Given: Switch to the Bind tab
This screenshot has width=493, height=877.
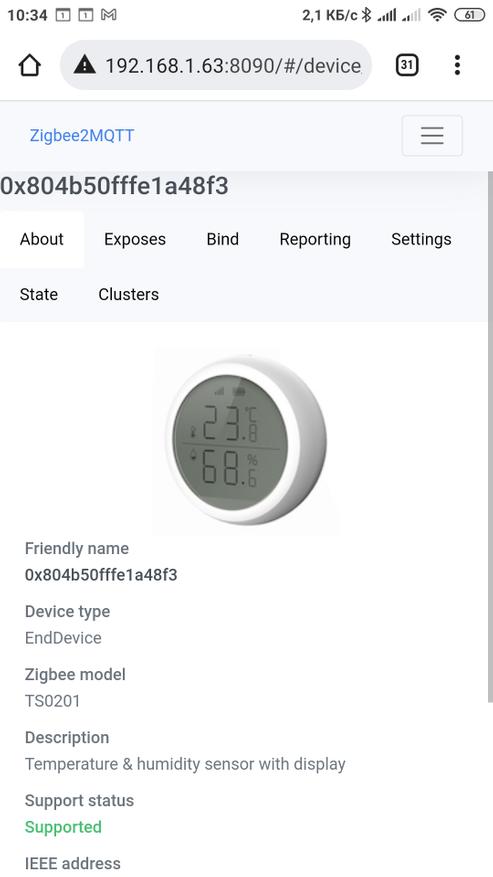Looking at the screenshot, I should click(x=223, y=239).
